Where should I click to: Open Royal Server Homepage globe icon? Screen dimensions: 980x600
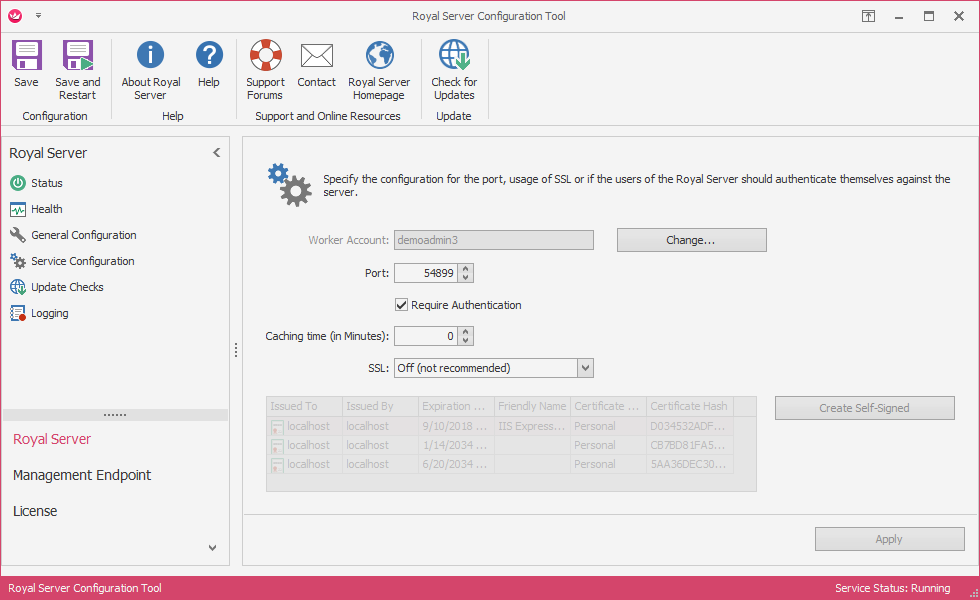coord(379,55)
